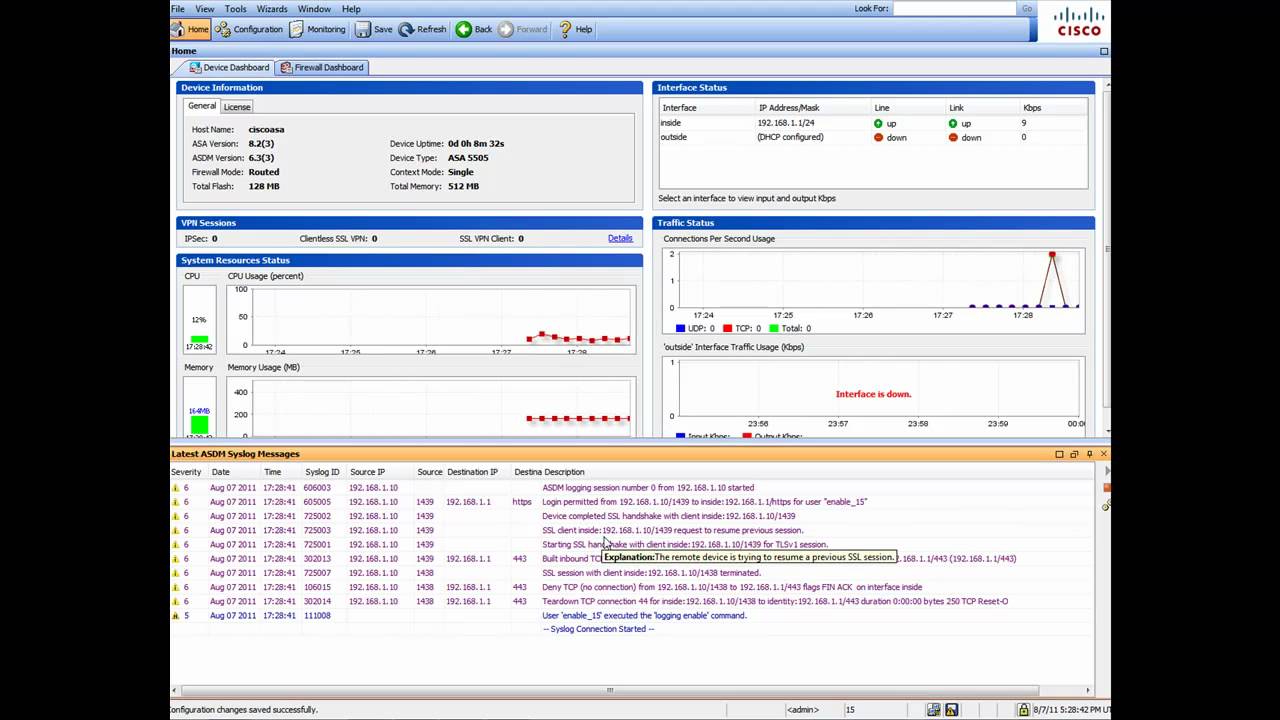Open the File menu
The image size is (1280, 720).
tap(177, 9)
